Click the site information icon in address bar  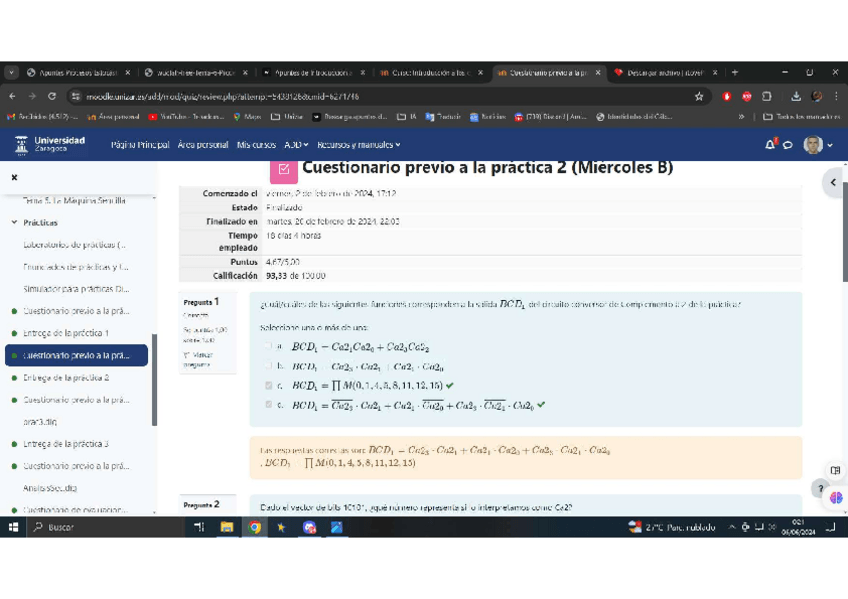click(x=76, y=96)
